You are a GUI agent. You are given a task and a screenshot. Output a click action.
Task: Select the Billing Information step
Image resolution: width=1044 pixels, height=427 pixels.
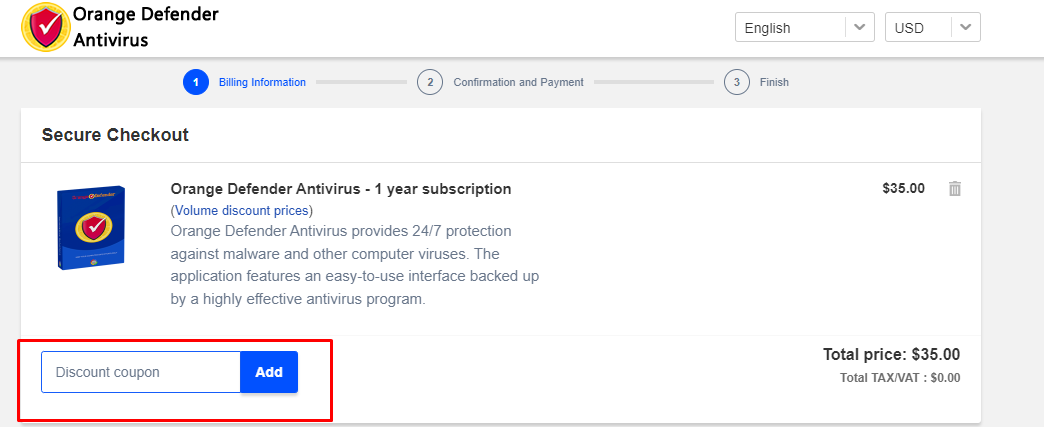pos(262,83)
